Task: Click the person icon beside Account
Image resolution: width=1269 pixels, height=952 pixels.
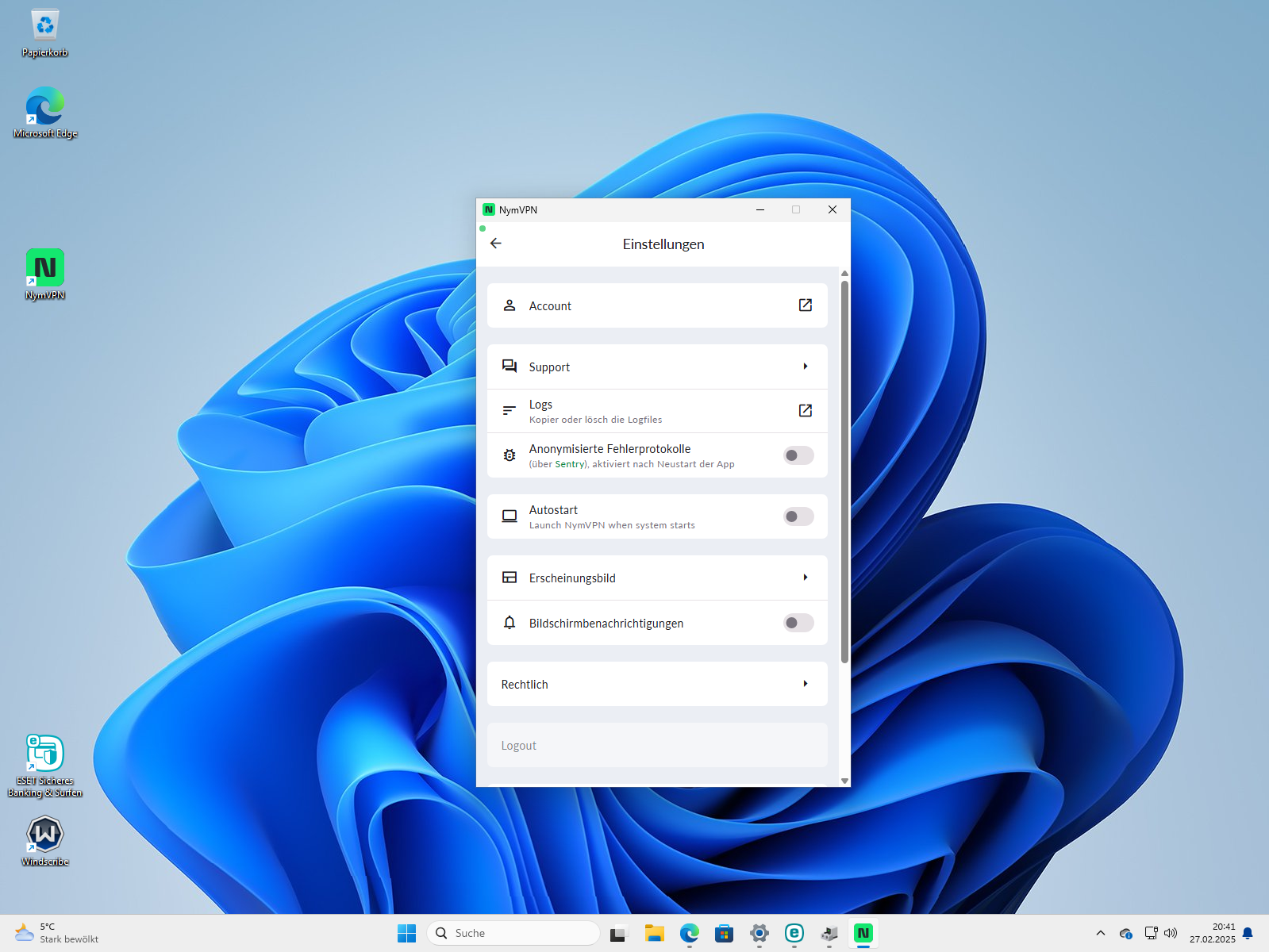Action: (x=510, y=305)
